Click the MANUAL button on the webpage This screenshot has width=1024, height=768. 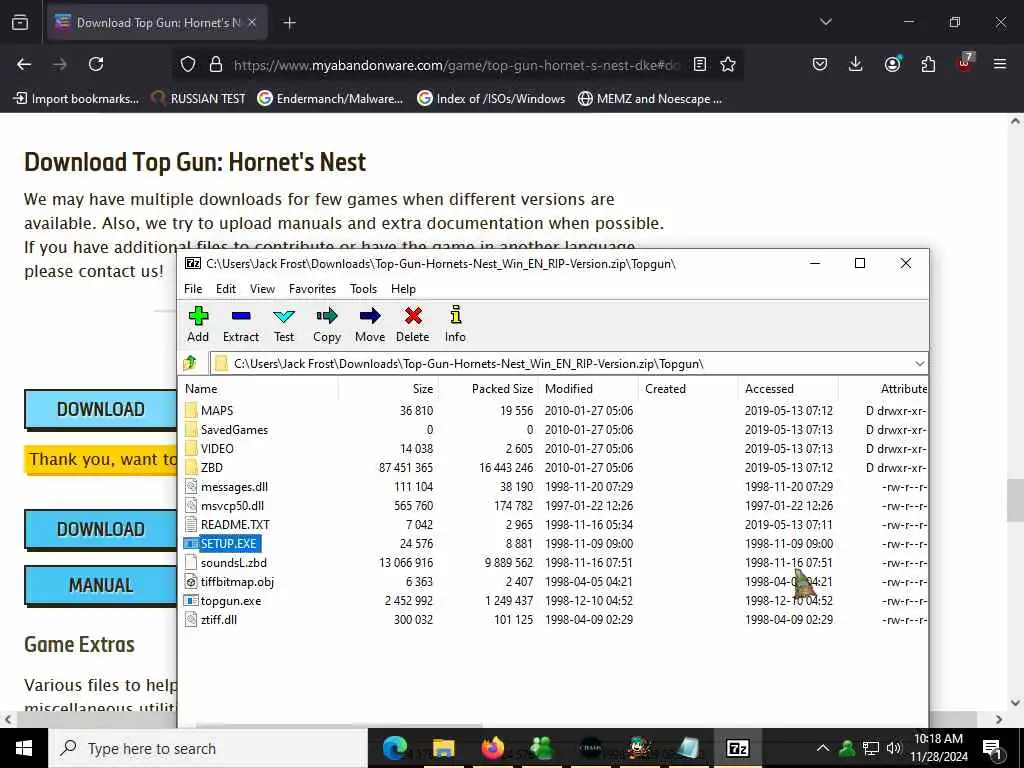pos(101,585)
